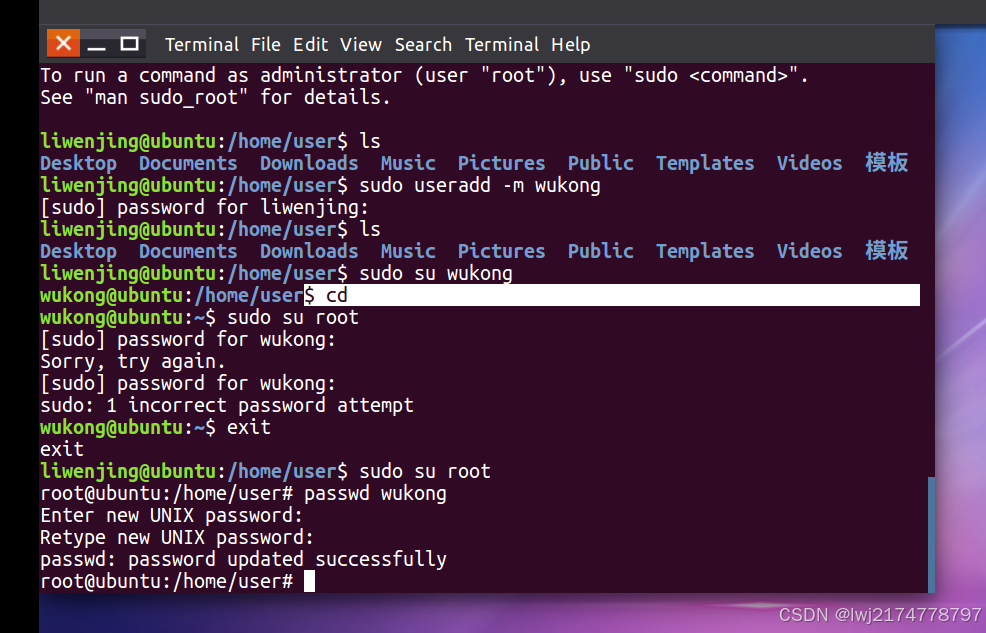Click the 'Enter new UNIX password:' line
Image resolution: width=986 pixels, height=633 pixels.
[172, 515]
